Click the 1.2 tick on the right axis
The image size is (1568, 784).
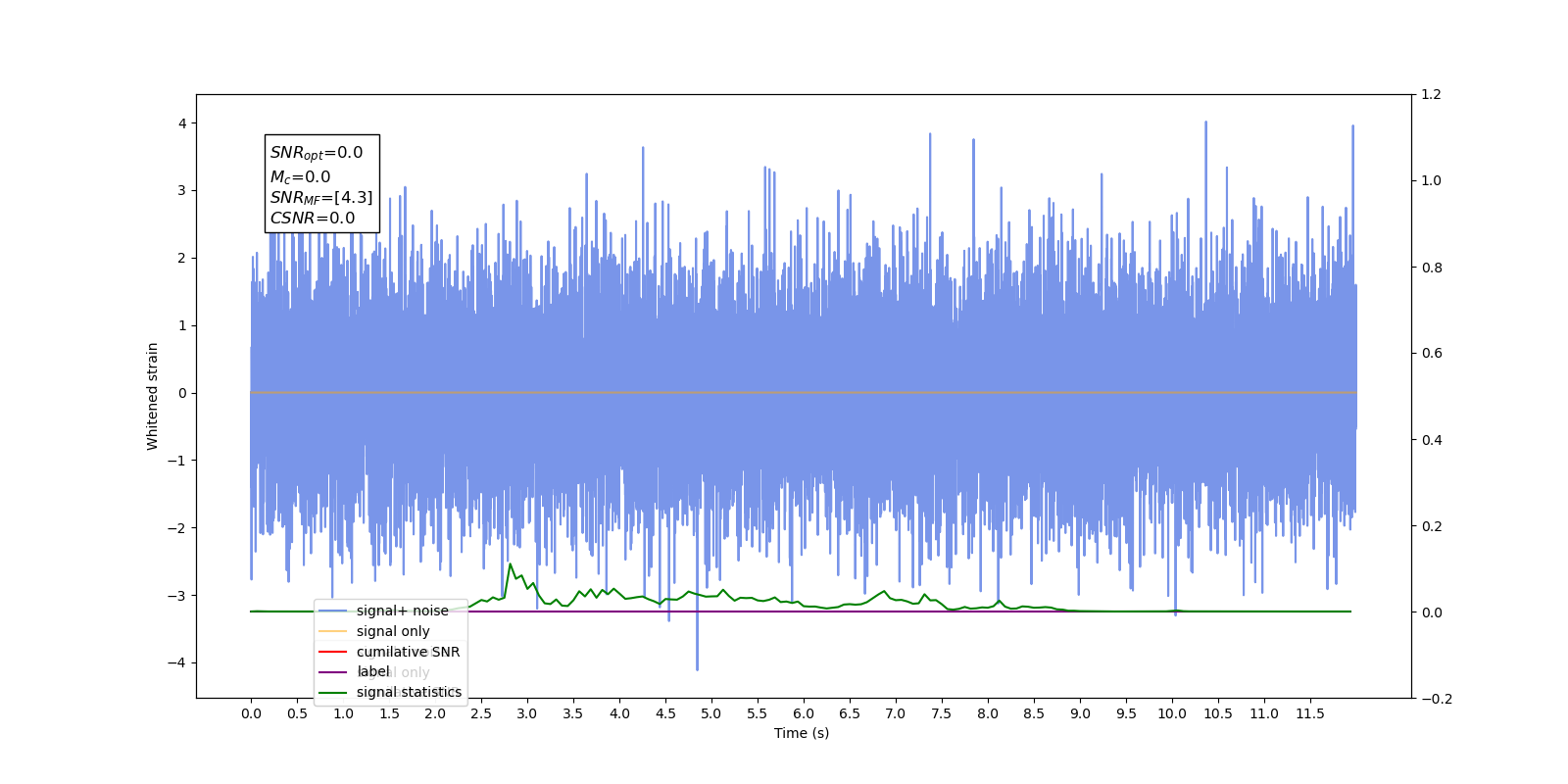coord(1432,95)
